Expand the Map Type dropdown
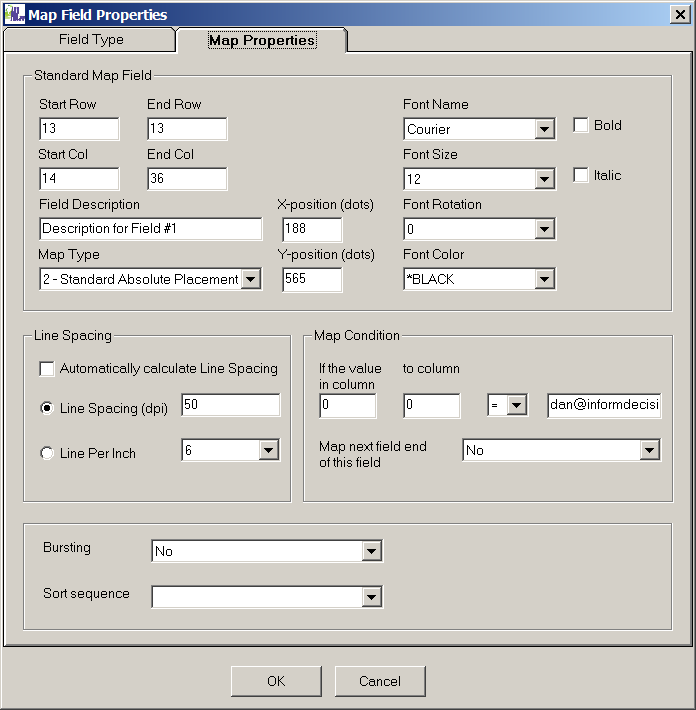Viewport: 696px width, 710px height. click(x=251, y=280)
